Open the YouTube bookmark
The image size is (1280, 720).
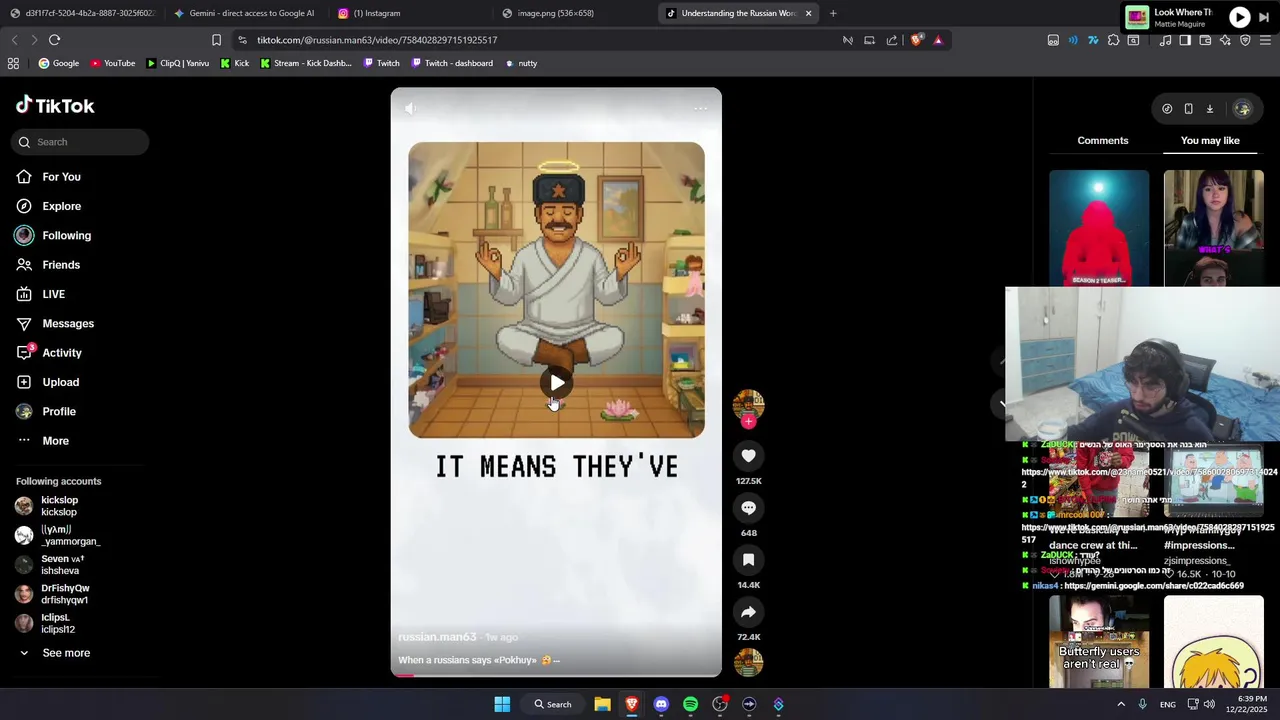113,63
